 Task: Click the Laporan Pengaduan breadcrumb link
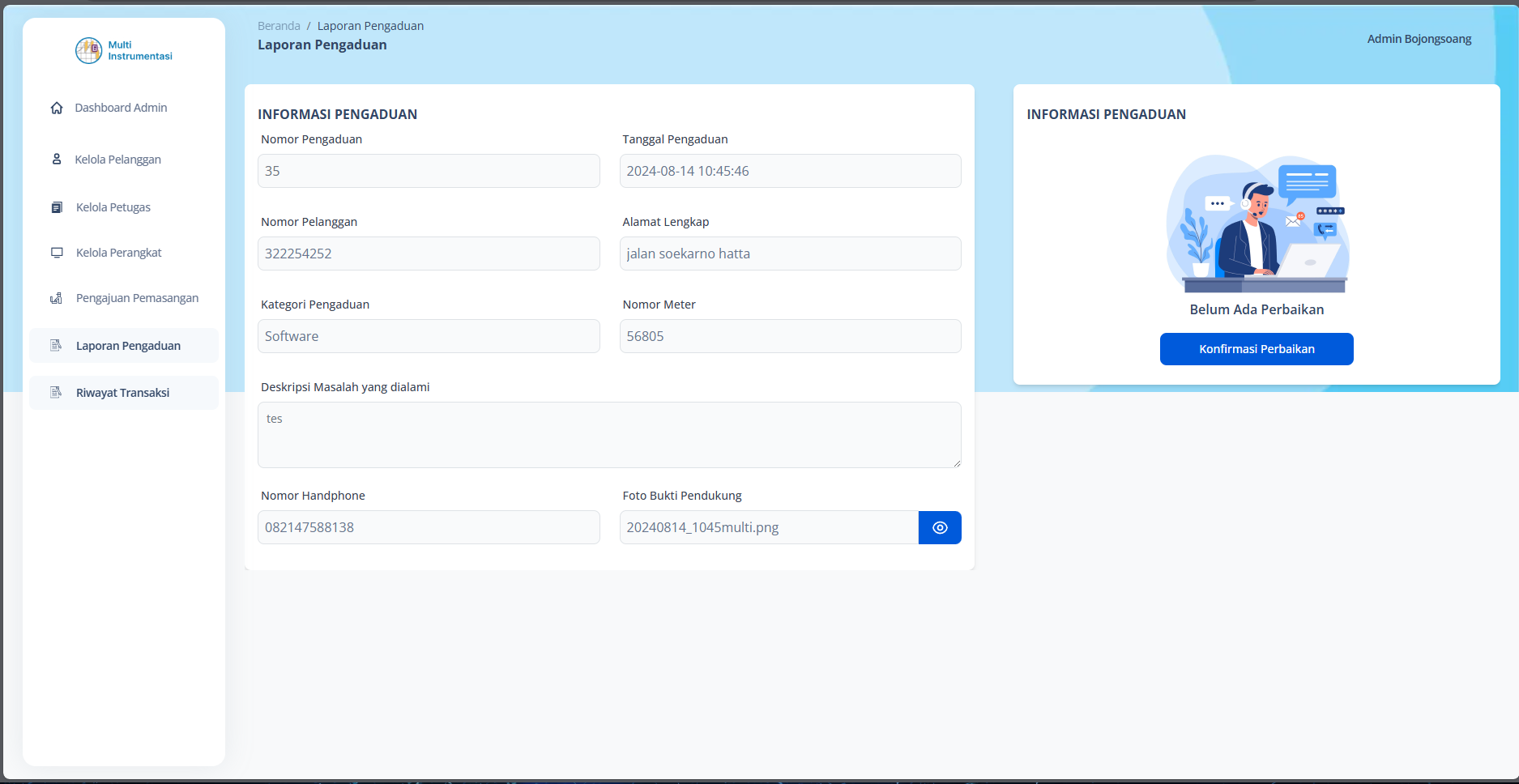click(x=370, y=25)
